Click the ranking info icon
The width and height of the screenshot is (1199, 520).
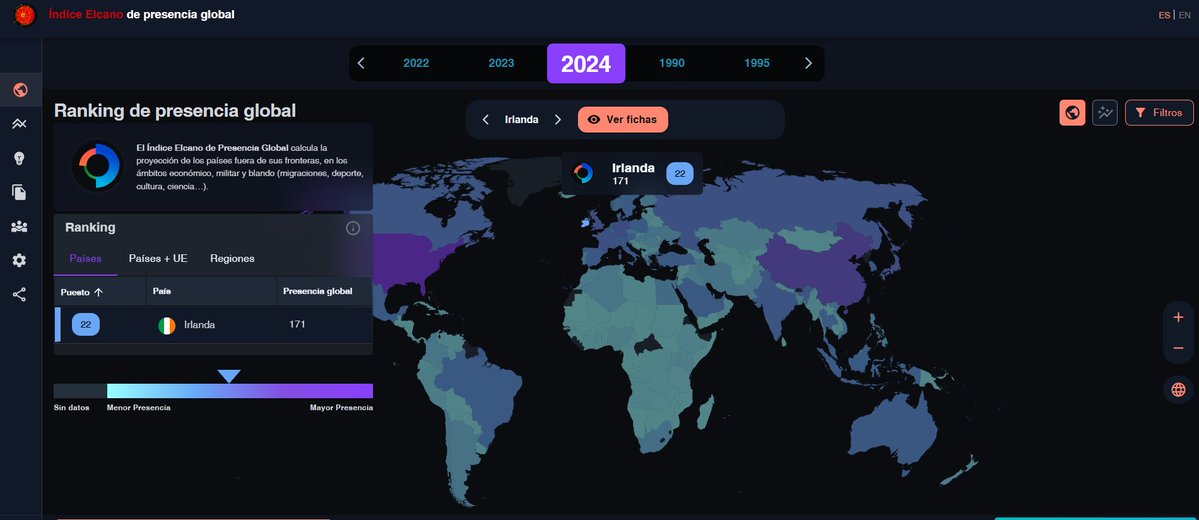[x=353, y=228]
